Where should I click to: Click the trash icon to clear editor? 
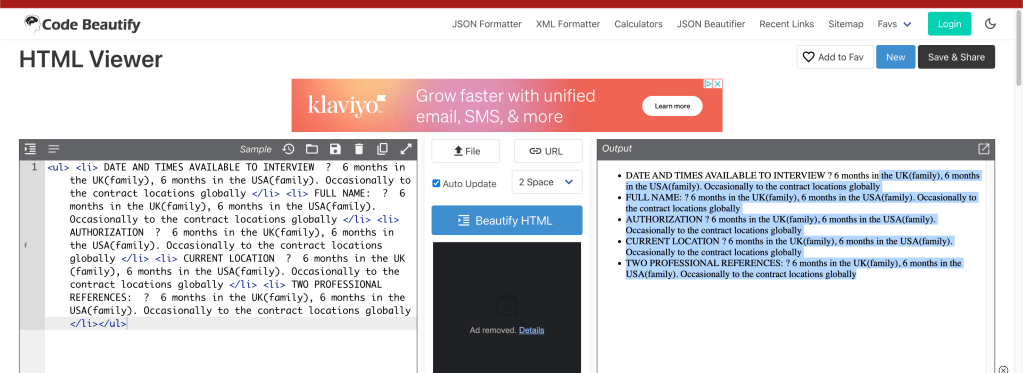(359, 149)
